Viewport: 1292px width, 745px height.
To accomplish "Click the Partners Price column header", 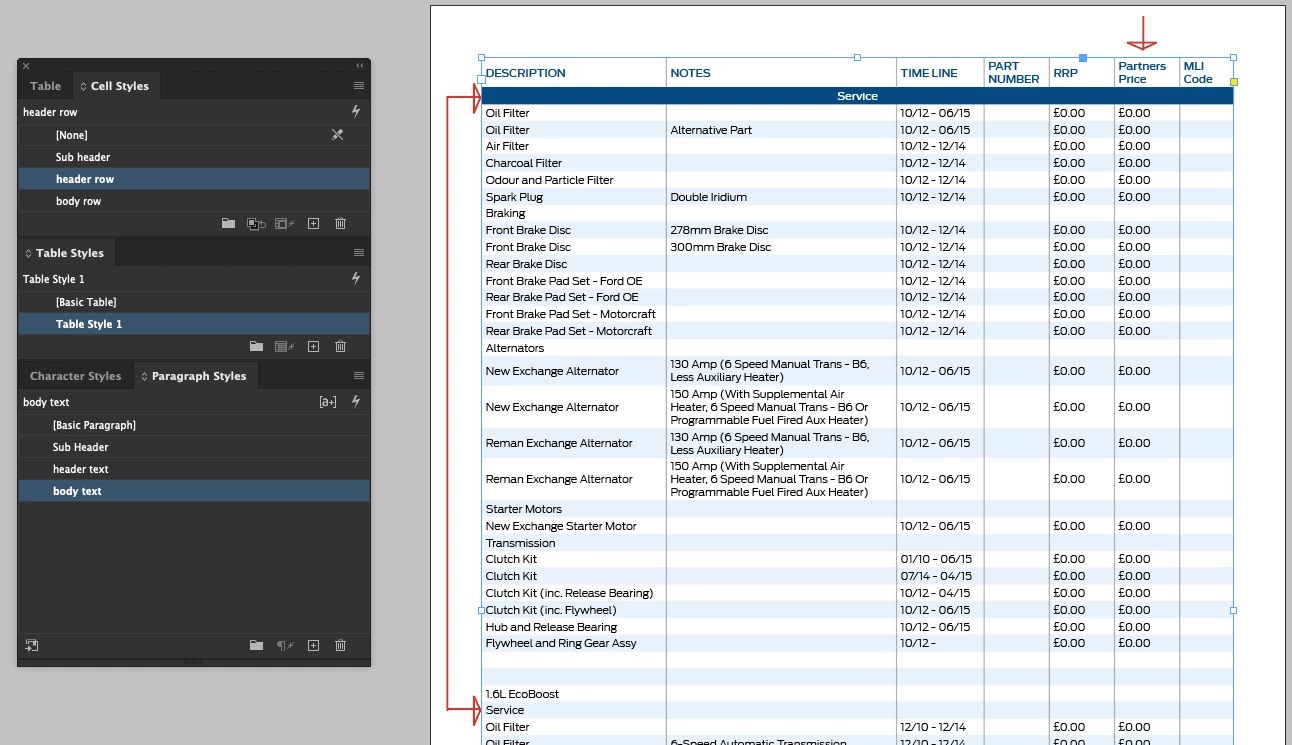I will pyautogui.click(x=1147, y=73).
